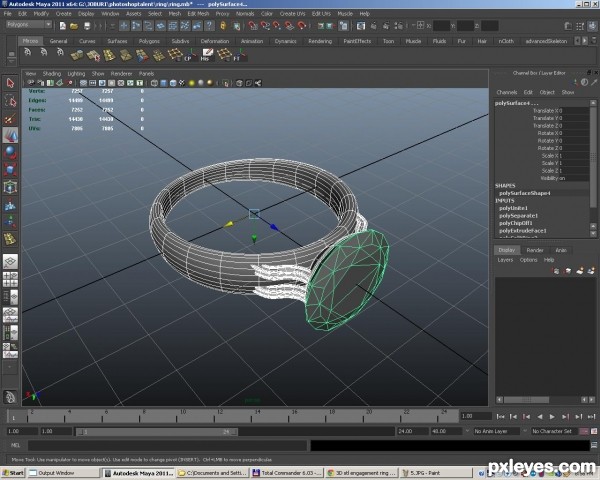Click the gold padlock icon
The image size is (600, 480).
click(x=223, y=26)
